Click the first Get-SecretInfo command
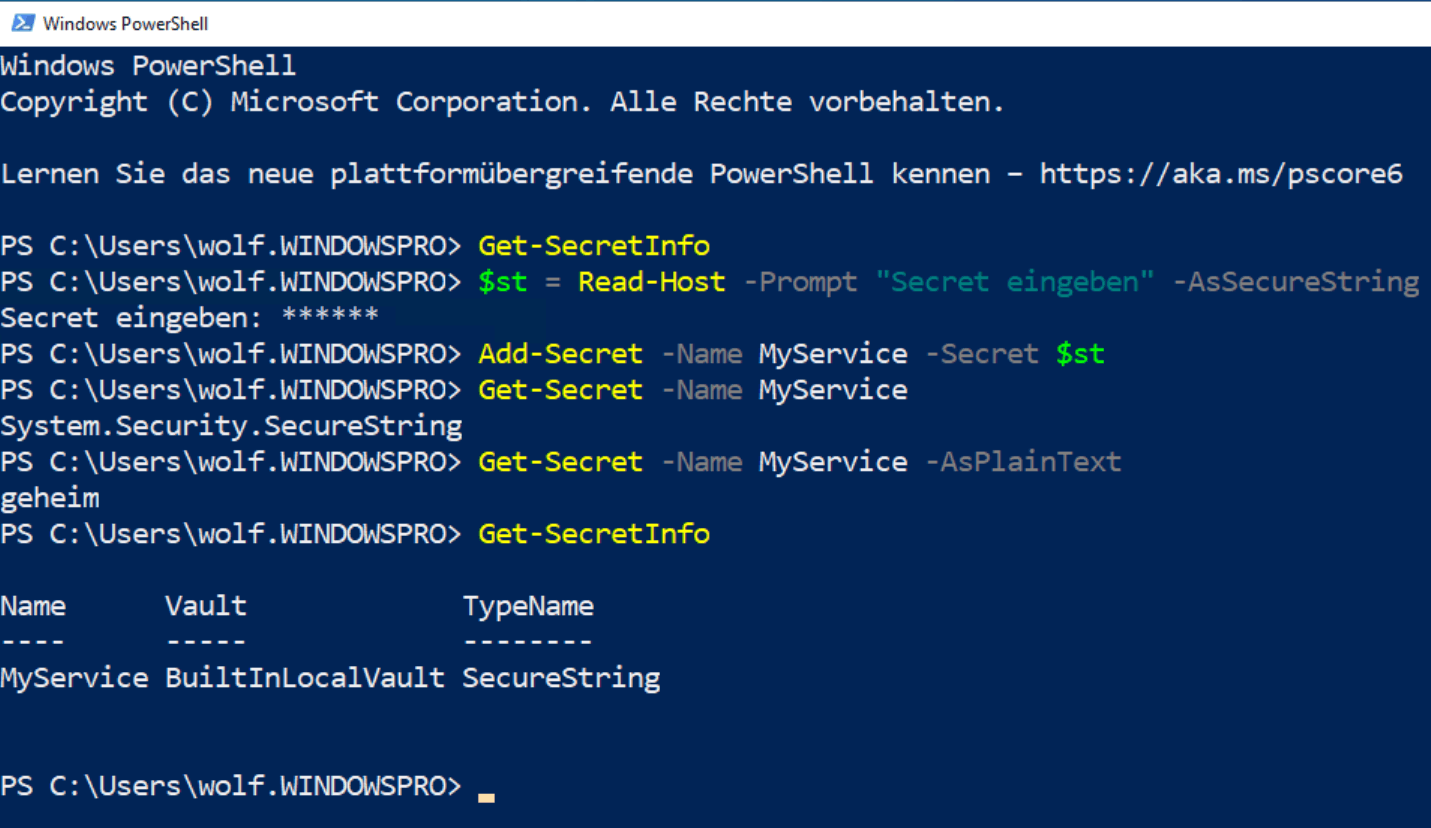This screenshot has height=828, width=1431. coord(594,246)
